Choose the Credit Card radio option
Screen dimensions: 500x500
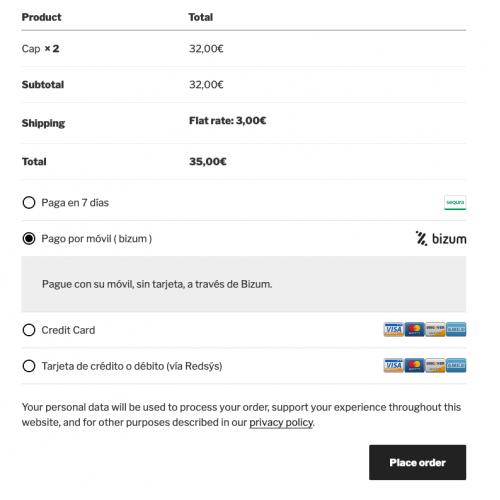[29, 330]
